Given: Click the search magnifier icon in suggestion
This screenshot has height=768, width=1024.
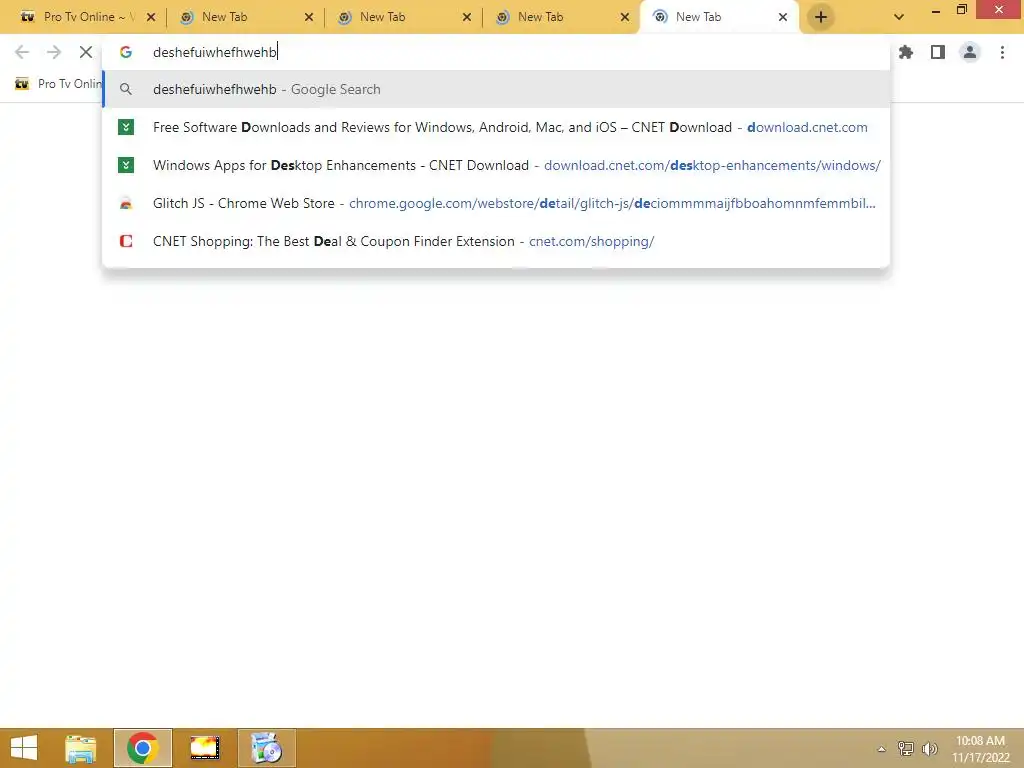Looking at the screenshot, I should tap(126, 89).
